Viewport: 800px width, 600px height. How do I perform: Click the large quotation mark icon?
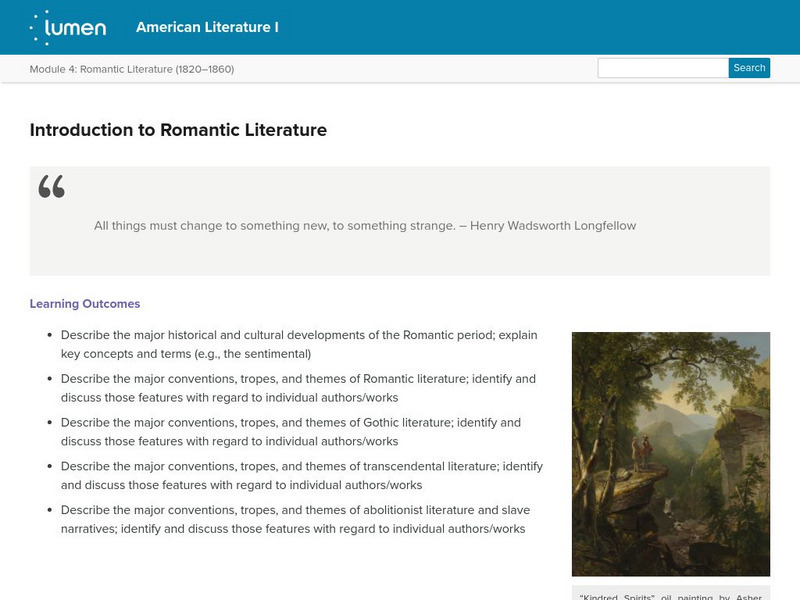(51, 187)
